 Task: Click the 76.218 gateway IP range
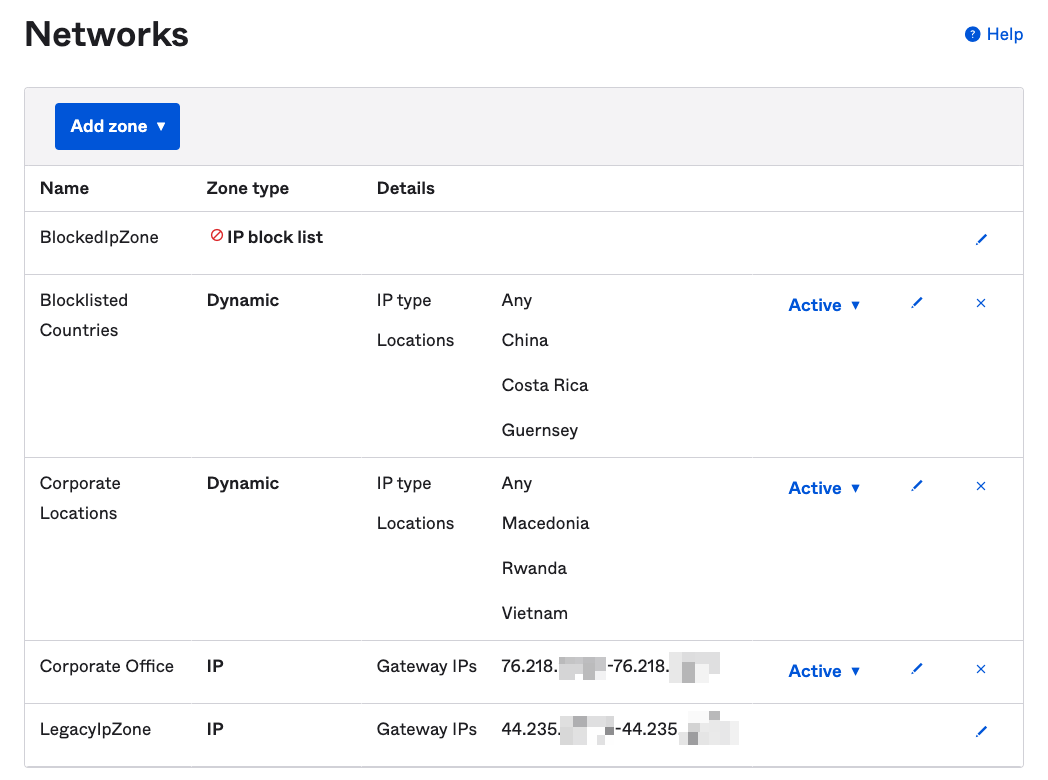pyautogui.click(x=611, y=667)
